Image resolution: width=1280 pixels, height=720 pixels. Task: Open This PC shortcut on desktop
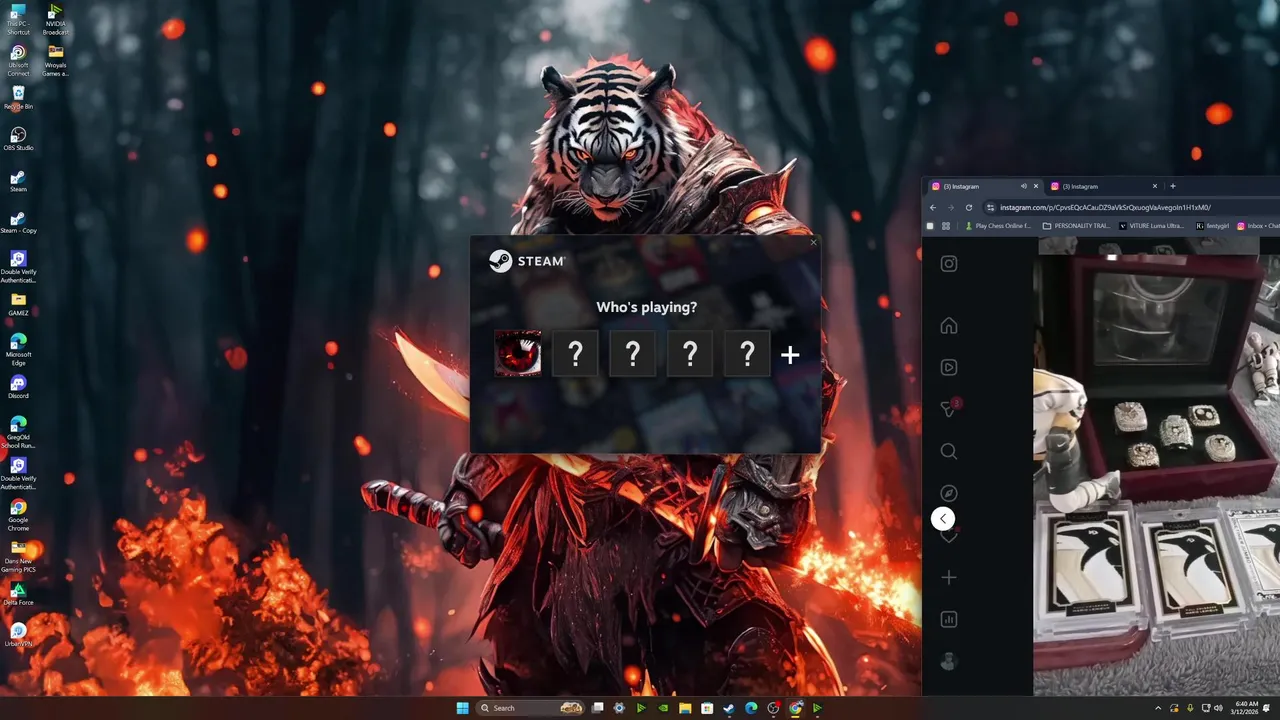coord(18,19)
